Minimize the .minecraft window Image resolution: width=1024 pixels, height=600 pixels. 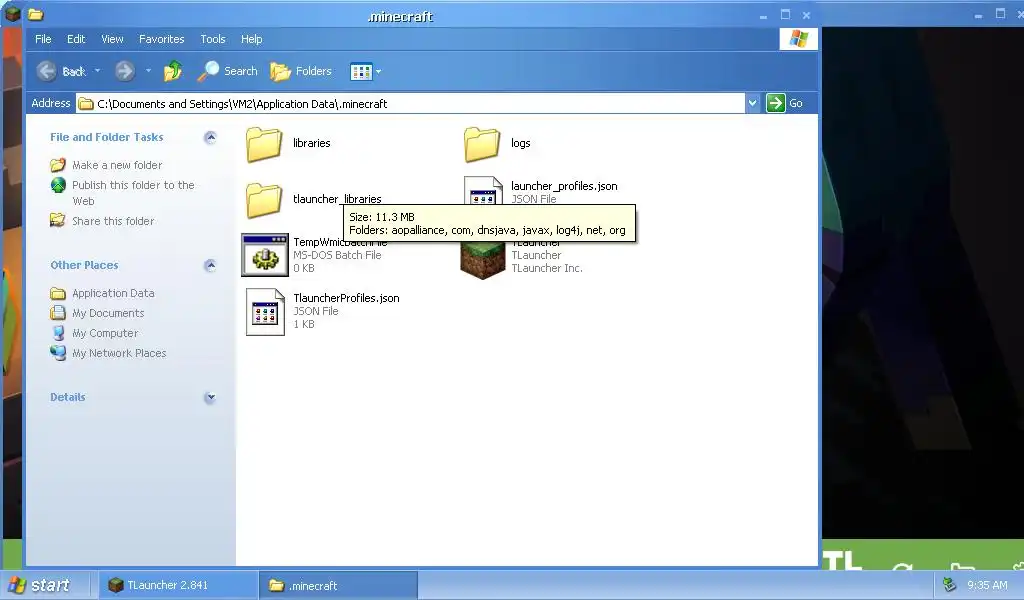[x=763, y=15]
